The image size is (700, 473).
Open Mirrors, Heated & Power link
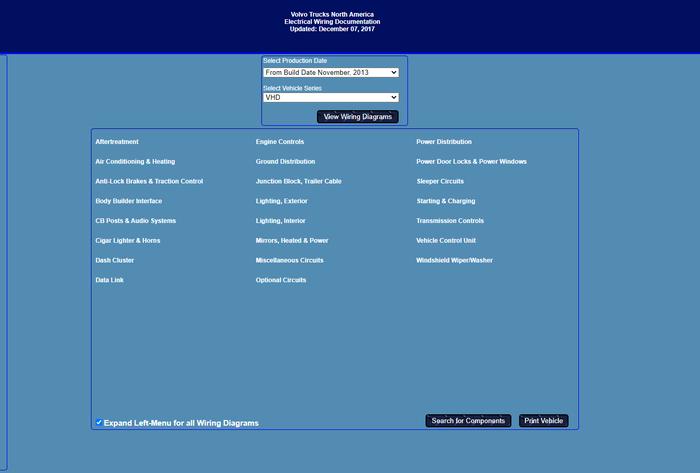[x=292, y=241]
